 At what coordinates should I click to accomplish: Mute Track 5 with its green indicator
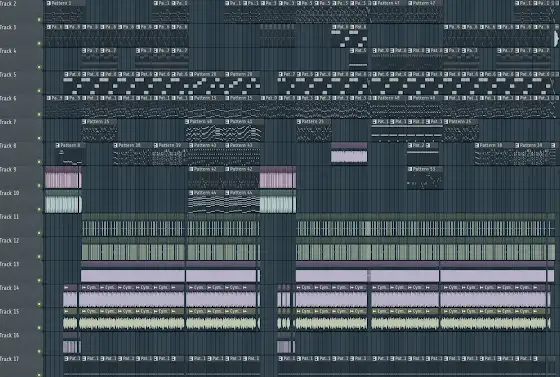(39, 91)
